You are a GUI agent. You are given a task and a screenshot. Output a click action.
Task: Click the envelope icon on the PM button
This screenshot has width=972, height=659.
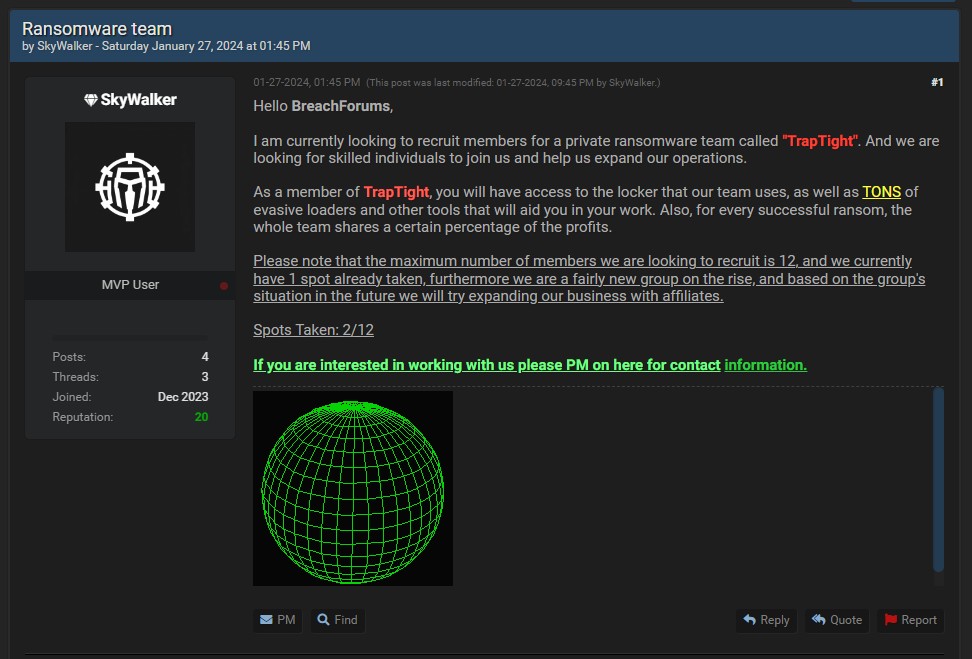[266, 620]
